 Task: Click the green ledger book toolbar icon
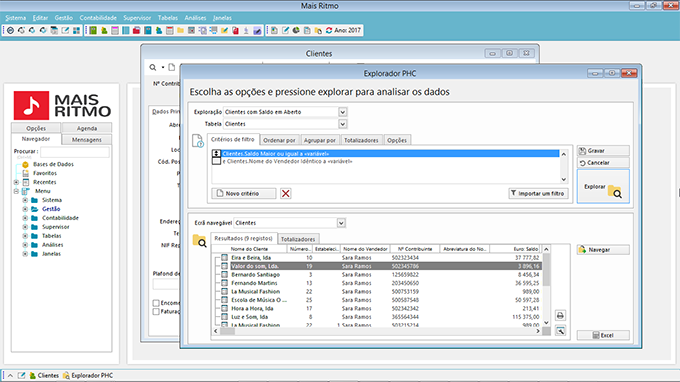click(x=93, y=30)
